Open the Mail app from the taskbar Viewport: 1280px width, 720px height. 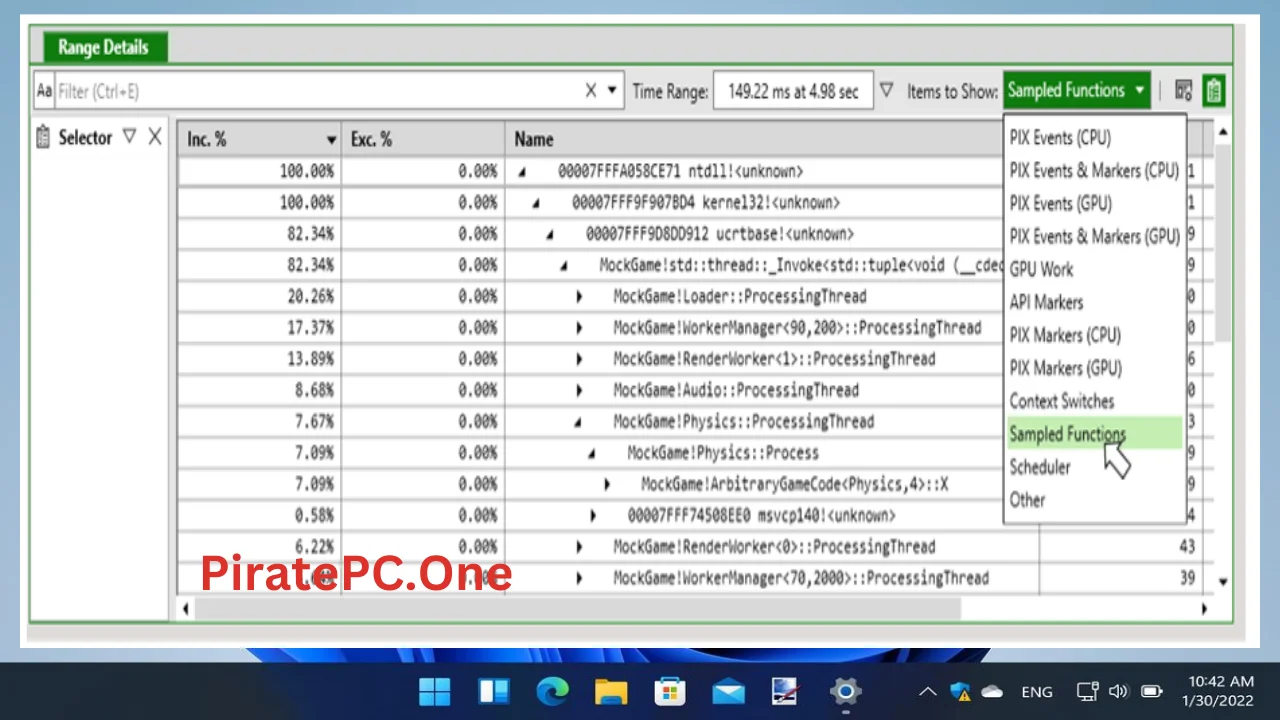[728, 691]
